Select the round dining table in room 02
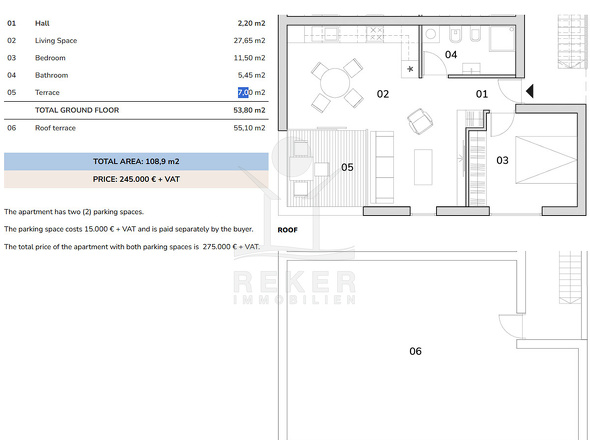 pyautogui.click(x=335, y=82)
